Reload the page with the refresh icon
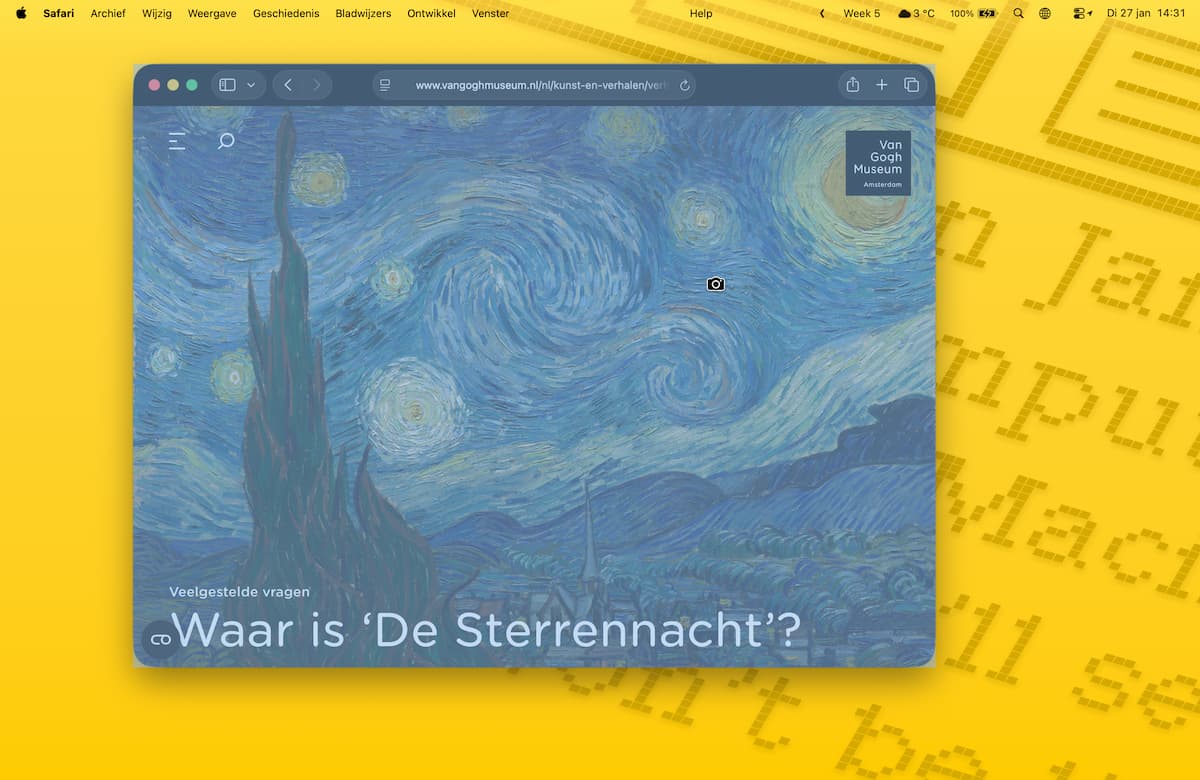Image resolution: width=1200 pixels, height=780 pixels. tap(684, 85)
